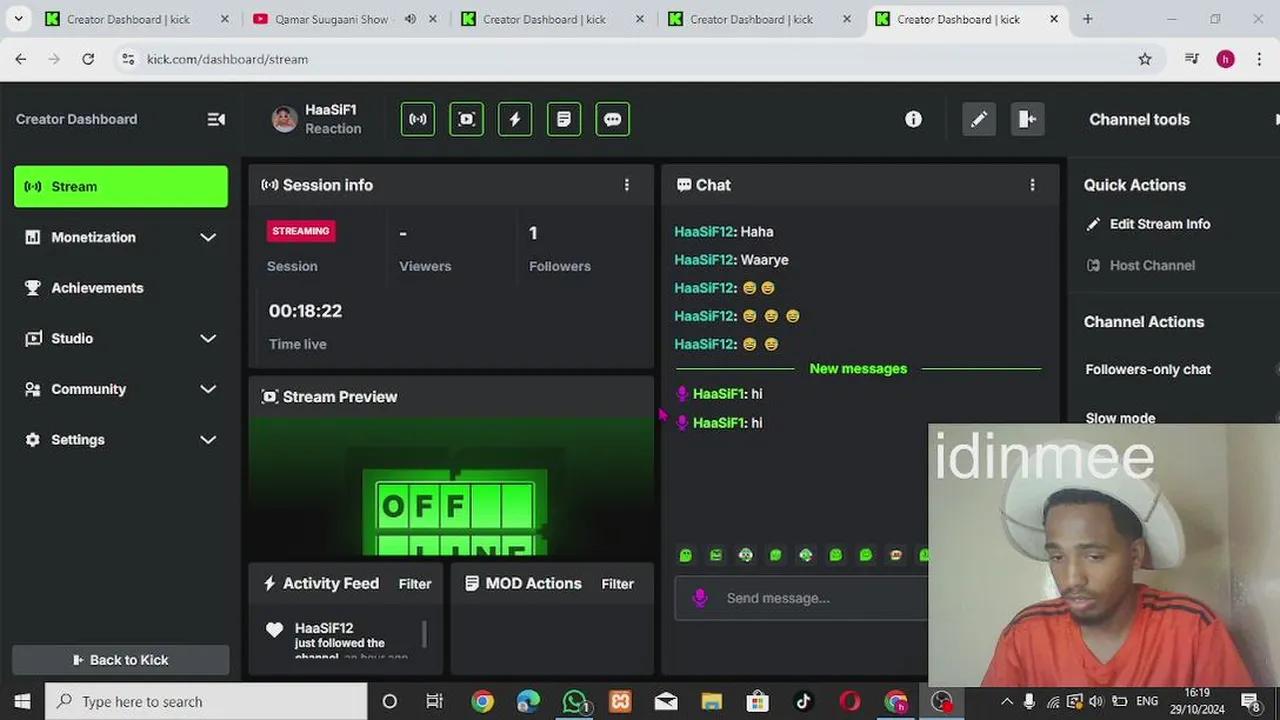Toggle the Stream Preview widget toolbar icon
This screenshot has height=720, width=1280.
point(466,119)
